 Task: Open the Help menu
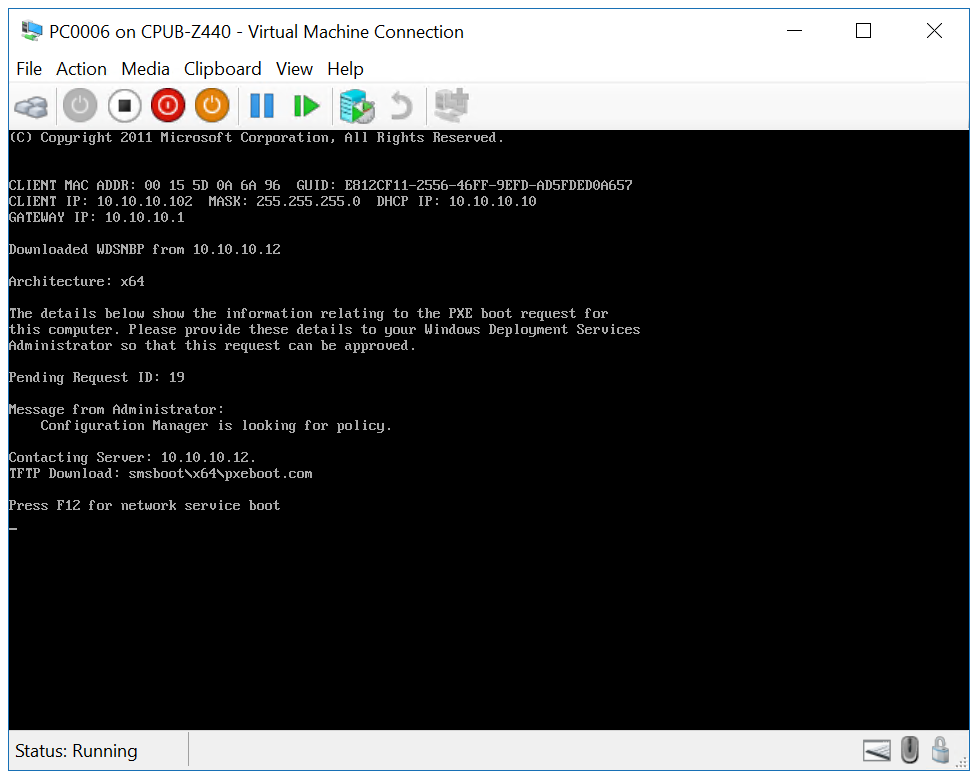click(x=345, y=69)
